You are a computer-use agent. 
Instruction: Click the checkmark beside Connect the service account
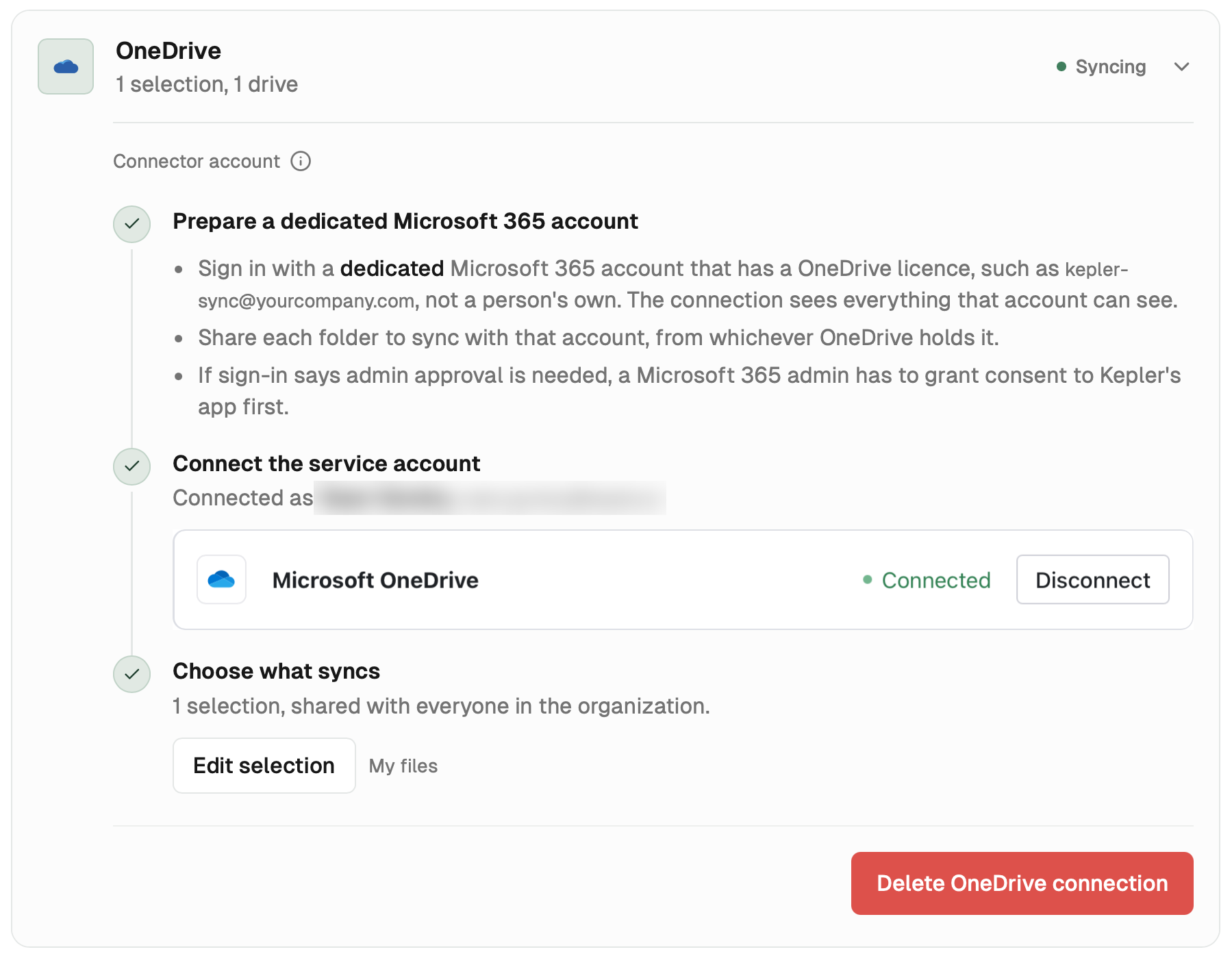click(131, 466)
